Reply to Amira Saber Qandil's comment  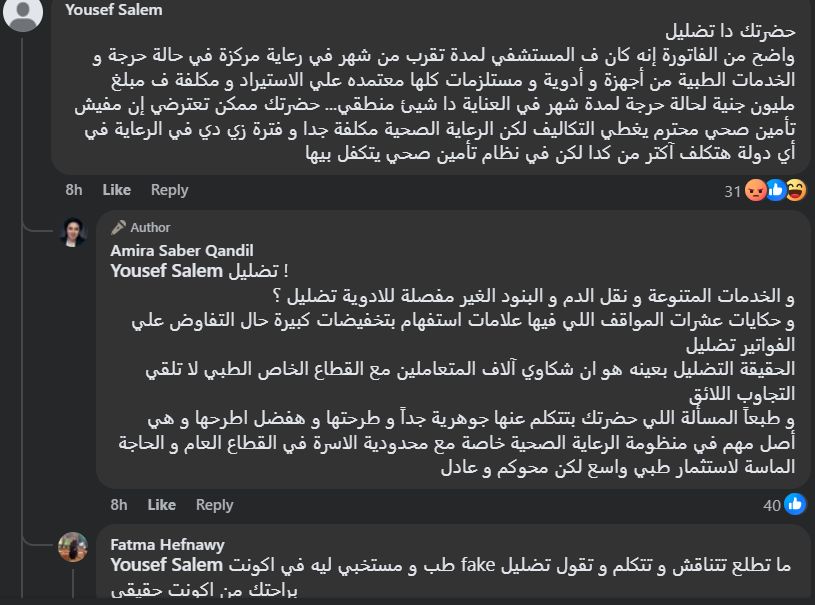(x=214, y=505)
